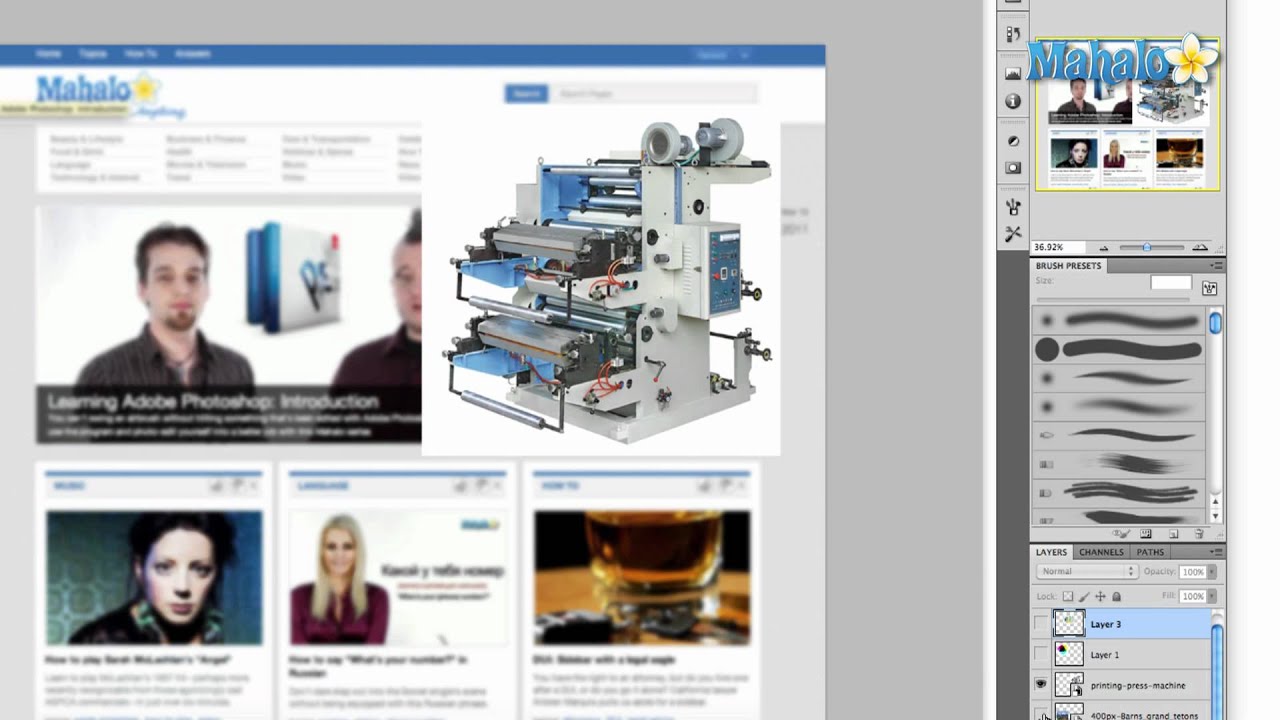Screen dimensions: 1280x720
Task: Open the Histogram panel icon
Action: click(x=1013, y=74)
